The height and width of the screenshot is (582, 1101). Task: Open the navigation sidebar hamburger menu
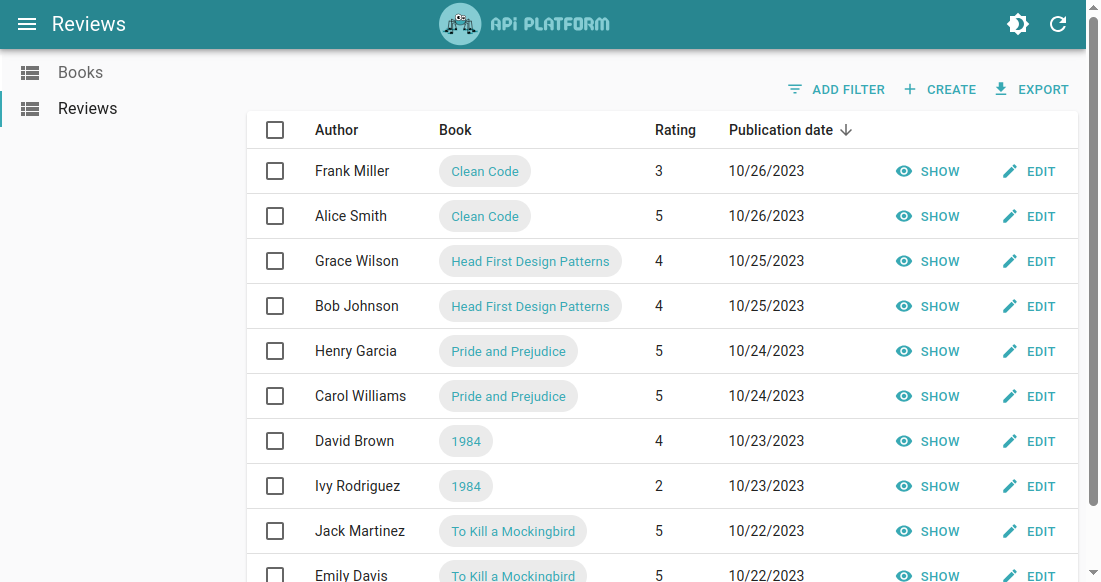coord(27,24)
